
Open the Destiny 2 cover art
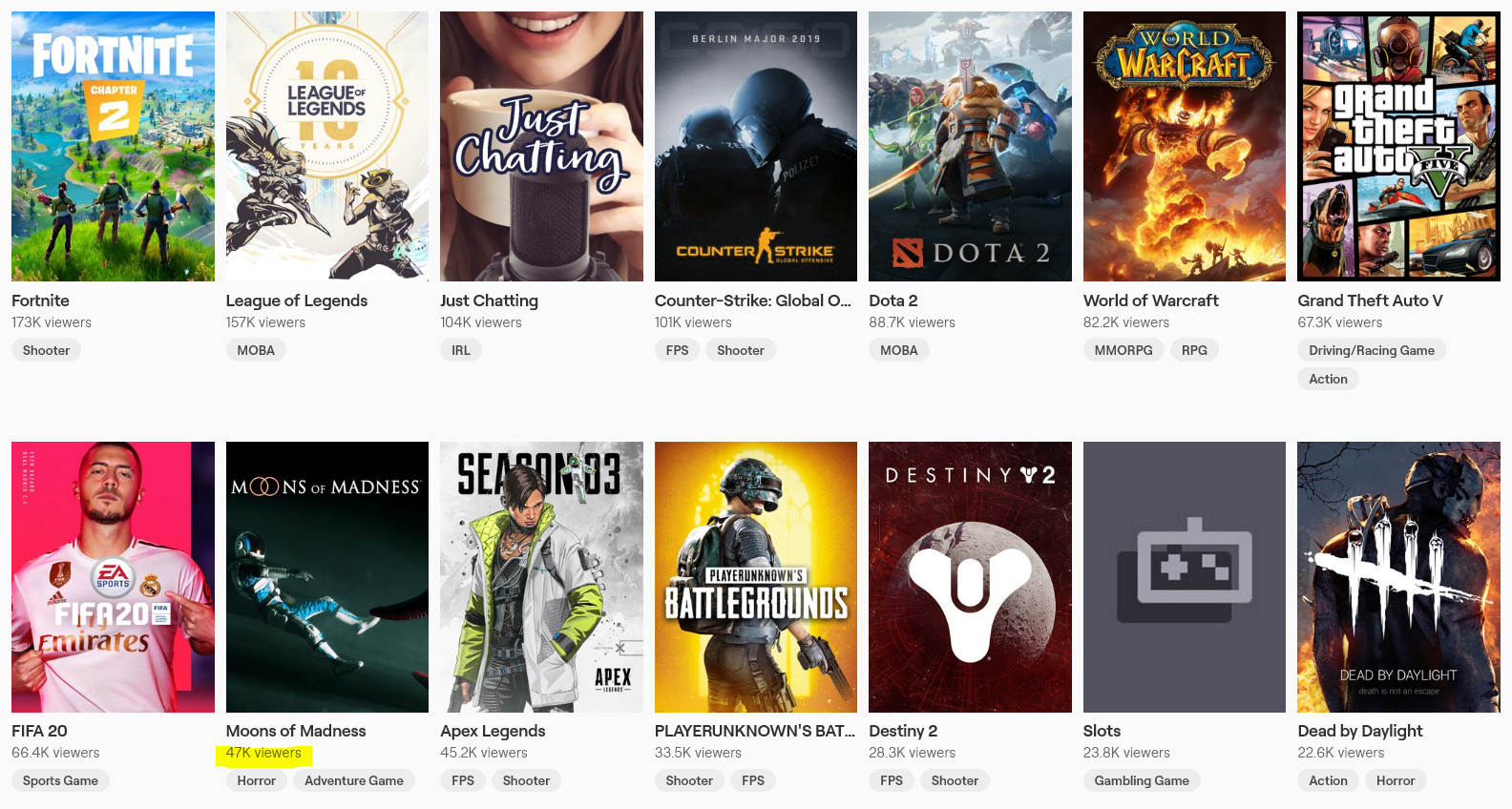point(970,576)
